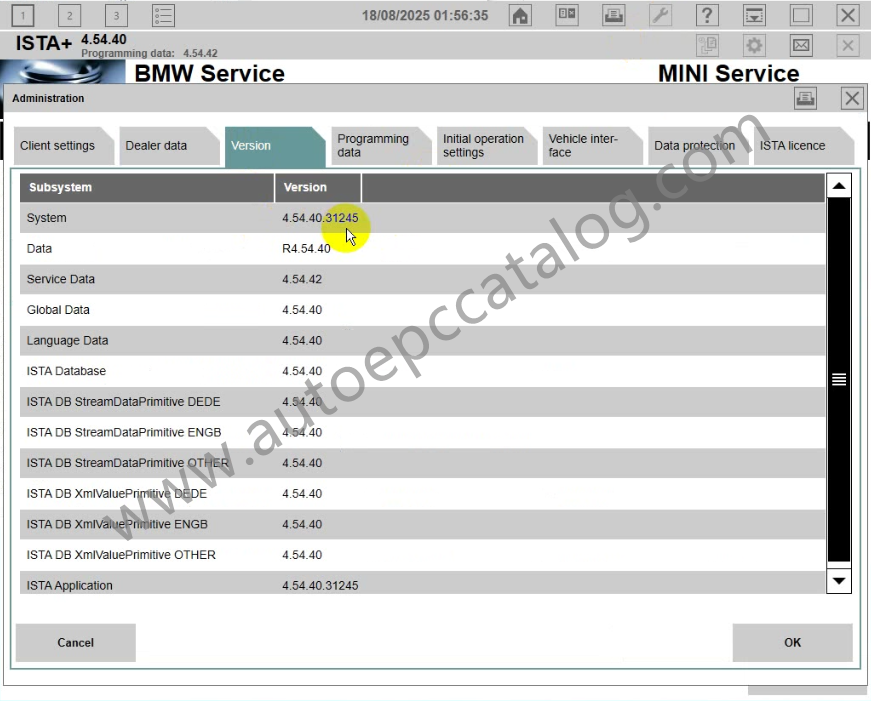Open operation tab 3 in top bar

pos(116,16)
